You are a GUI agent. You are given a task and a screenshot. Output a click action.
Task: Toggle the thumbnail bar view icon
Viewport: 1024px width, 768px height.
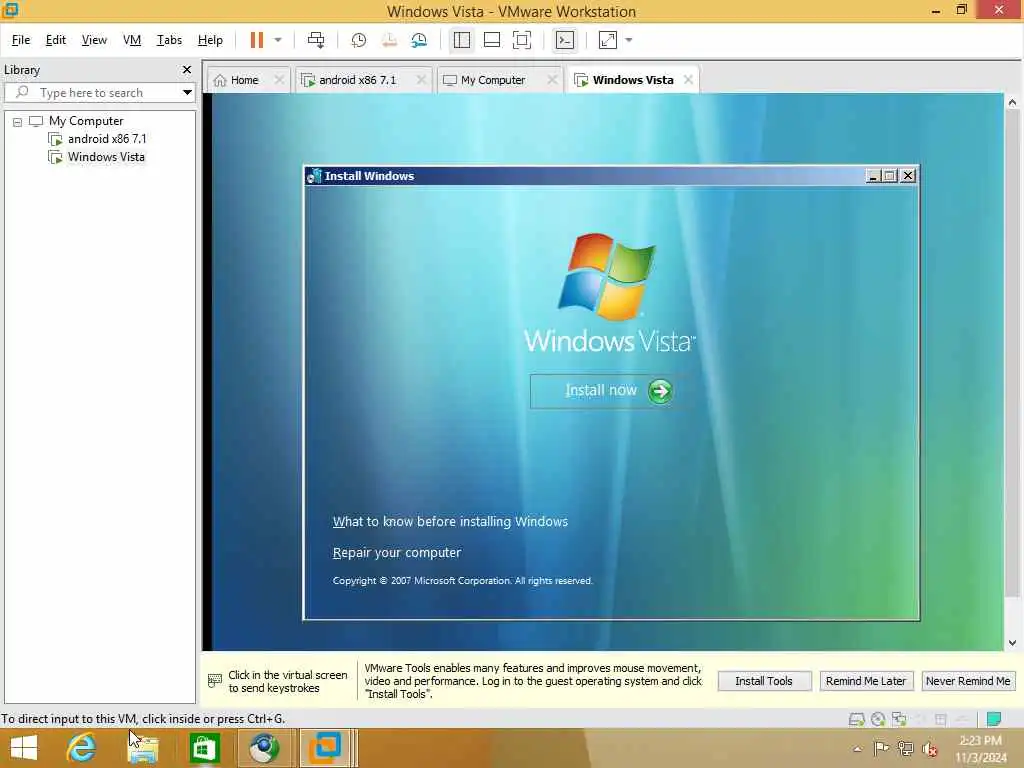[492, 40]
